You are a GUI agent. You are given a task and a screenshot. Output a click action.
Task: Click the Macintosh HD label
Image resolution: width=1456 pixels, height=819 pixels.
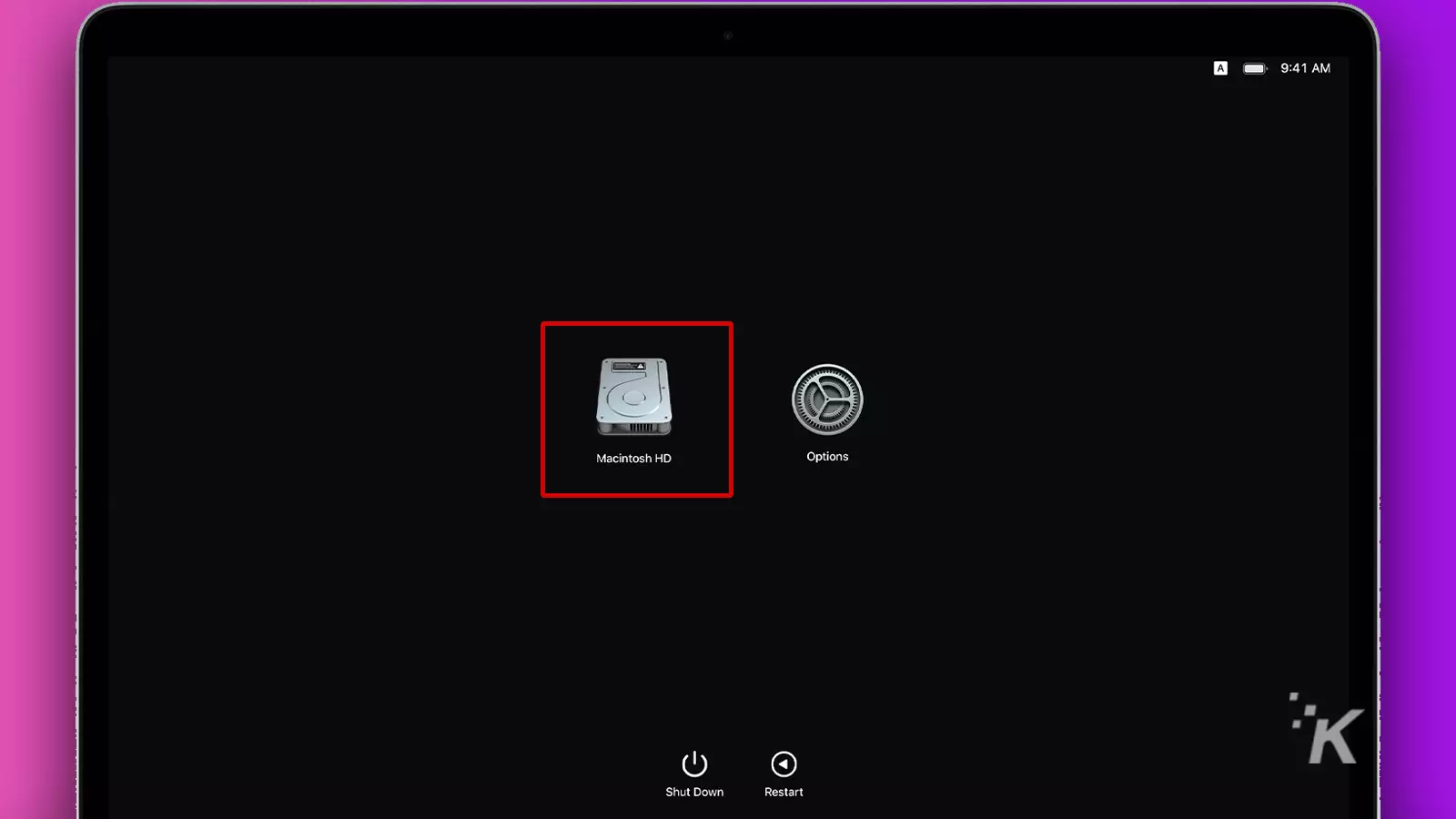click(x=633, y=459)
